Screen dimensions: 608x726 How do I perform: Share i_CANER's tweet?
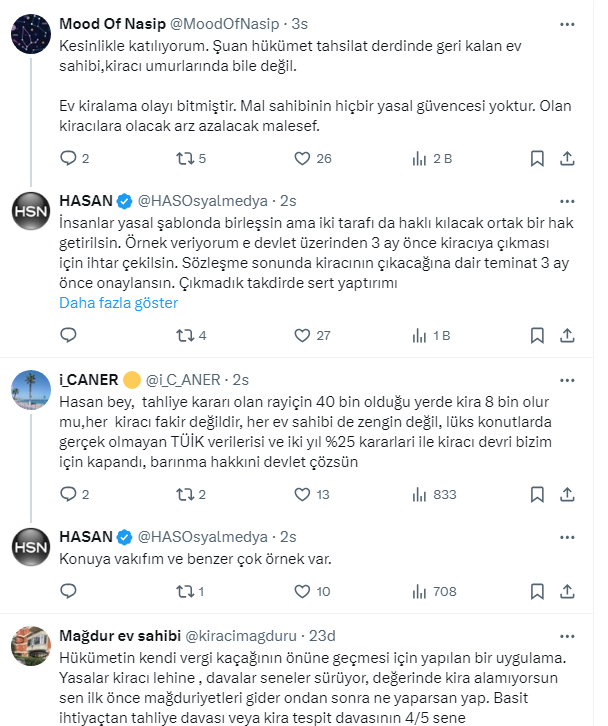566,494
